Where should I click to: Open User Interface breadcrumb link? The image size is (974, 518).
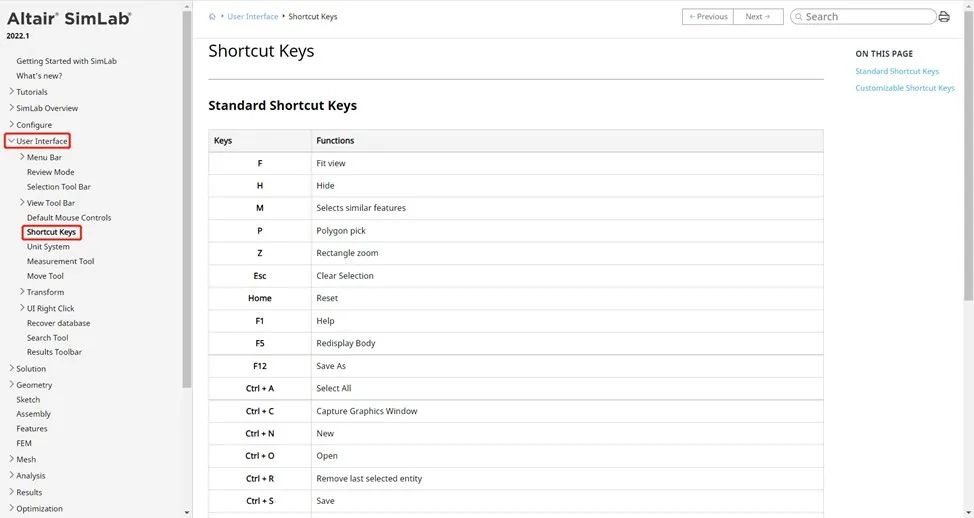coord(253,17)
